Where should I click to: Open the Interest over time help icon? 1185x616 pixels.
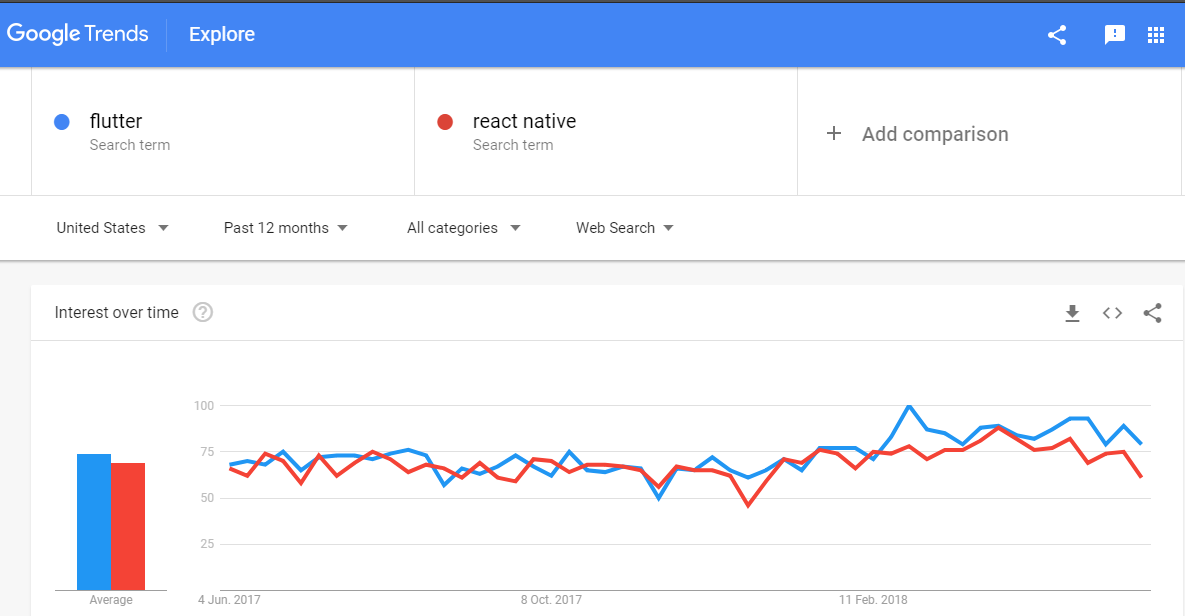click(x=203, y=313)
